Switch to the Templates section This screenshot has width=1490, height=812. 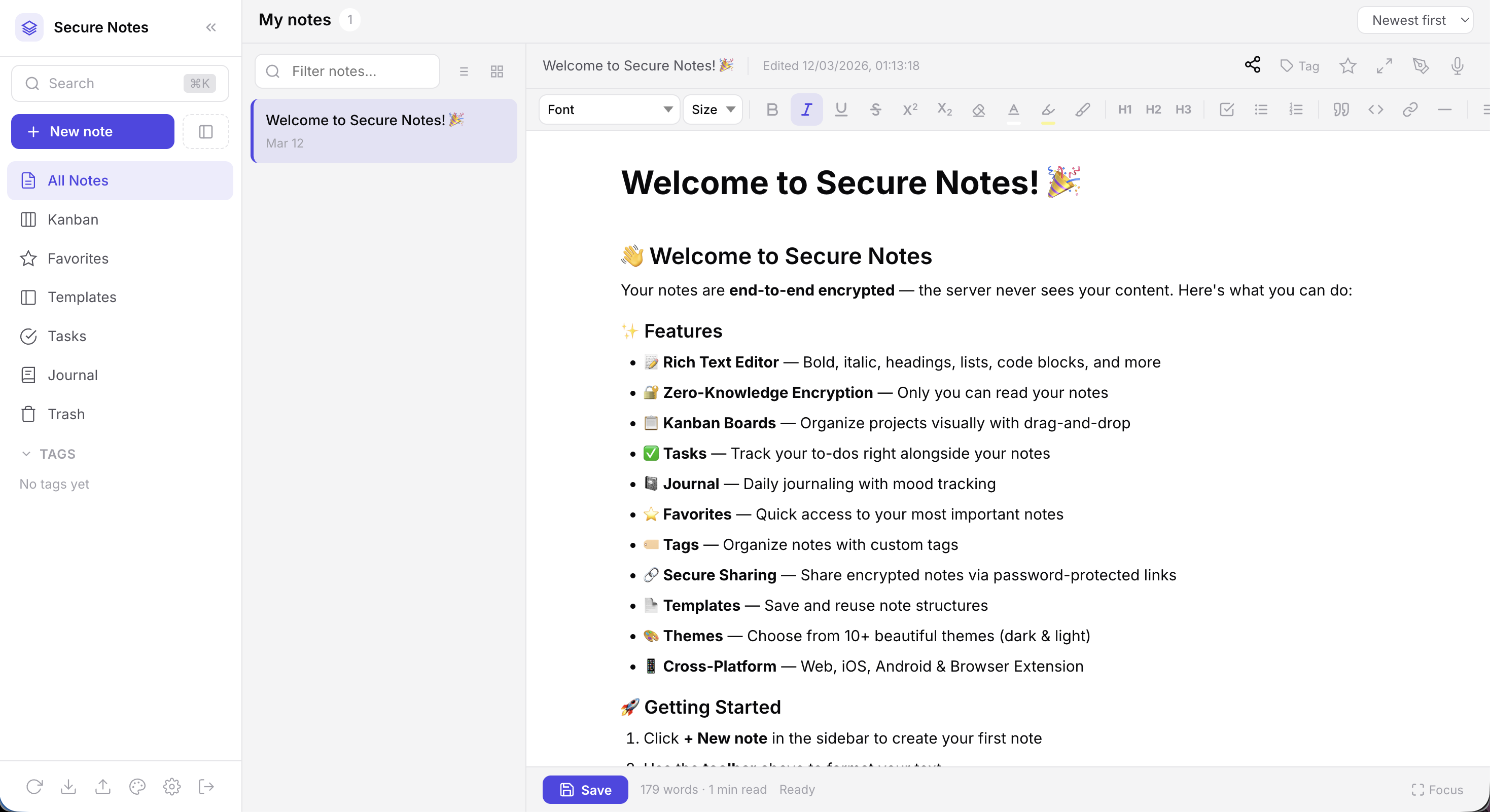tap(83, 297)
